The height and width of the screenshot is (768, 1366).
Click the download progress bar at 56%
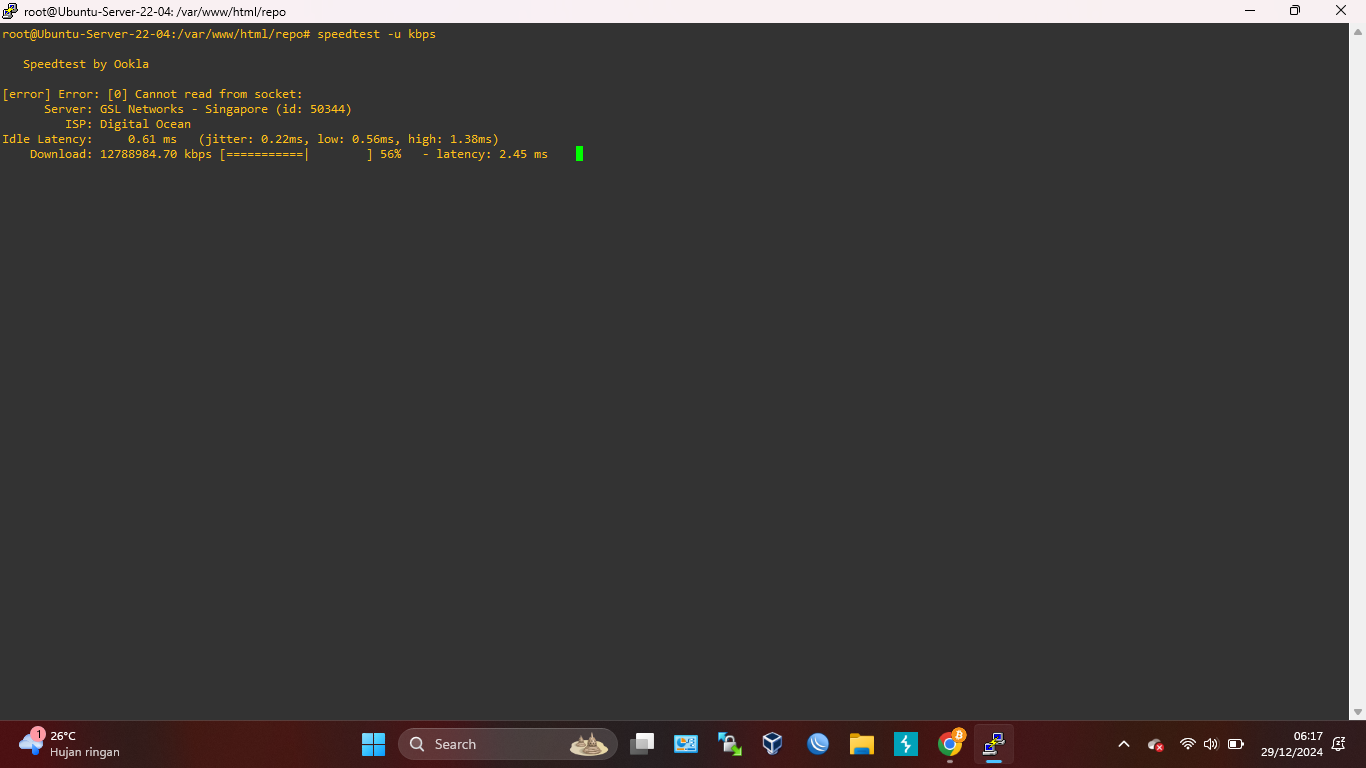(x=296, y=154)
